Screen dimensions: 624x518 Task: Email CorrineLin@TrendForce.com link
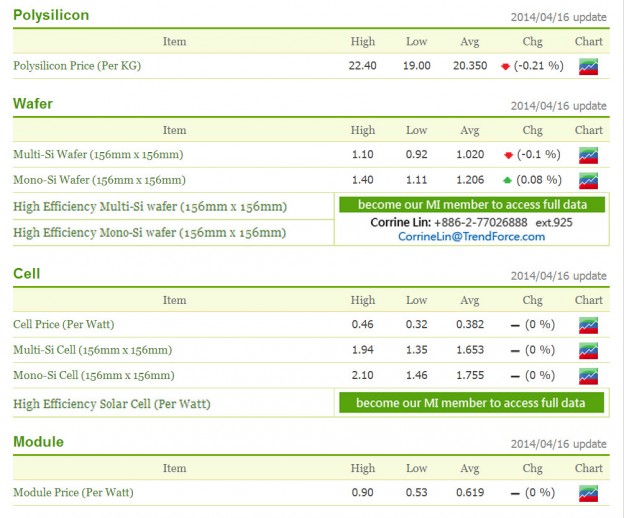click(x=471, y=237)
